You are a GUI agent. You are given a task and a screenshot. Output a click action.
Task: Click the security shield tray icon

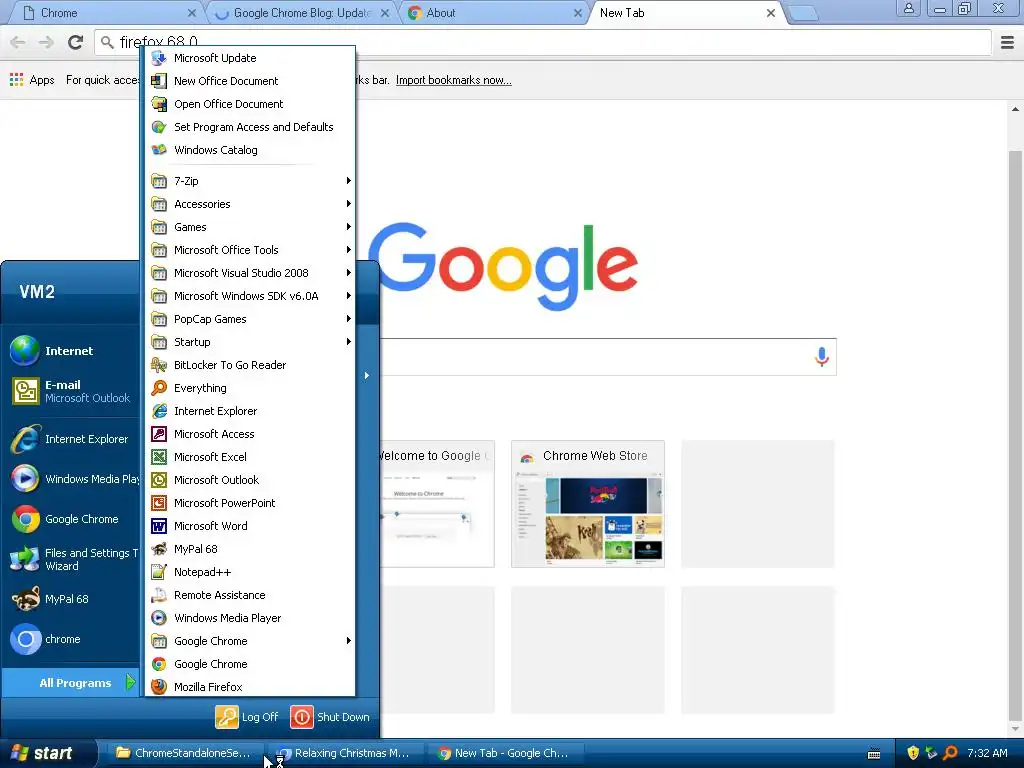pos(913,754)
